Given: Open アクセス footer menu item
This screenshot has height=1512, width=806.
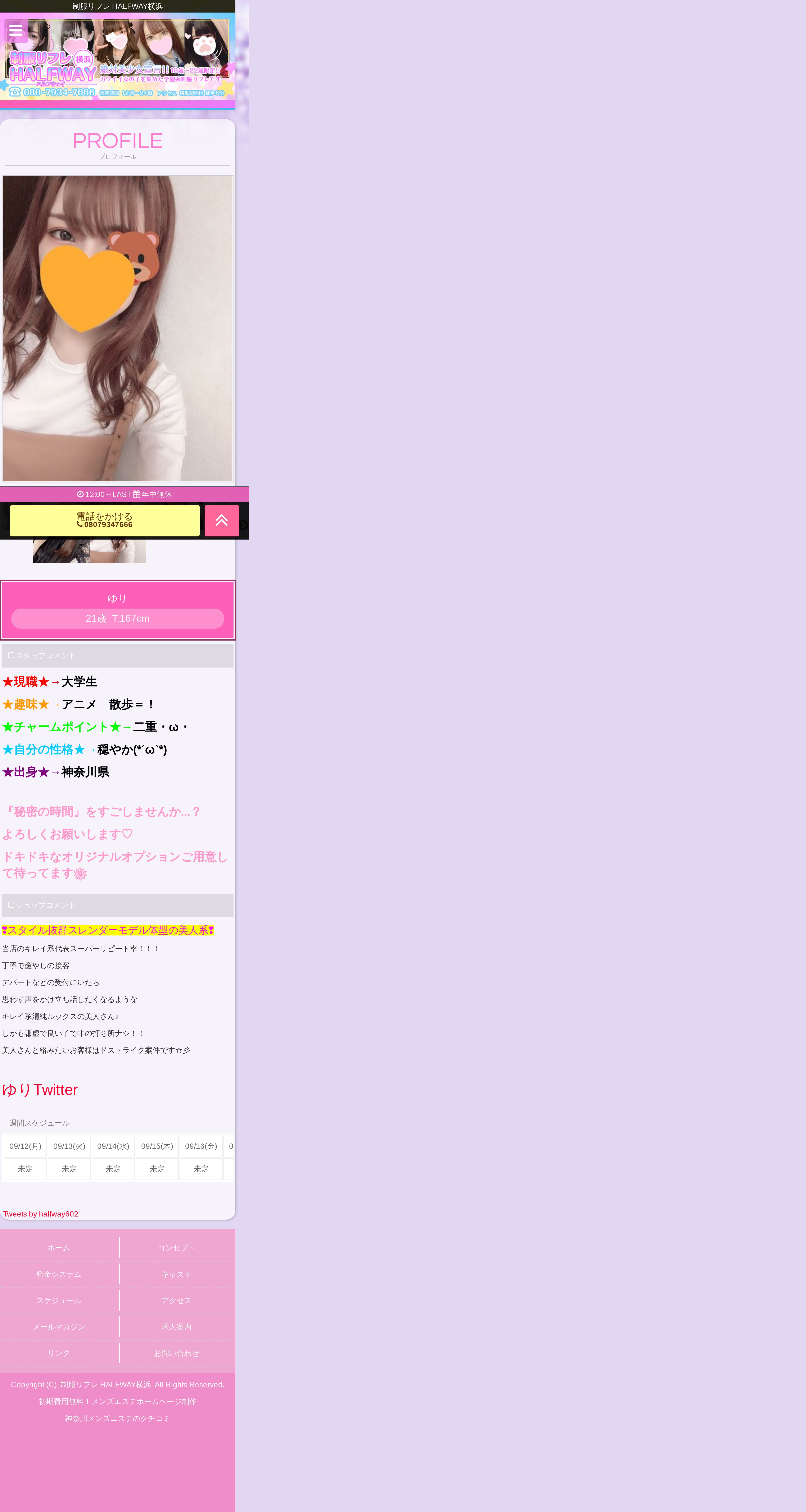Looking at the screenshot, I should pos(176,1301).
